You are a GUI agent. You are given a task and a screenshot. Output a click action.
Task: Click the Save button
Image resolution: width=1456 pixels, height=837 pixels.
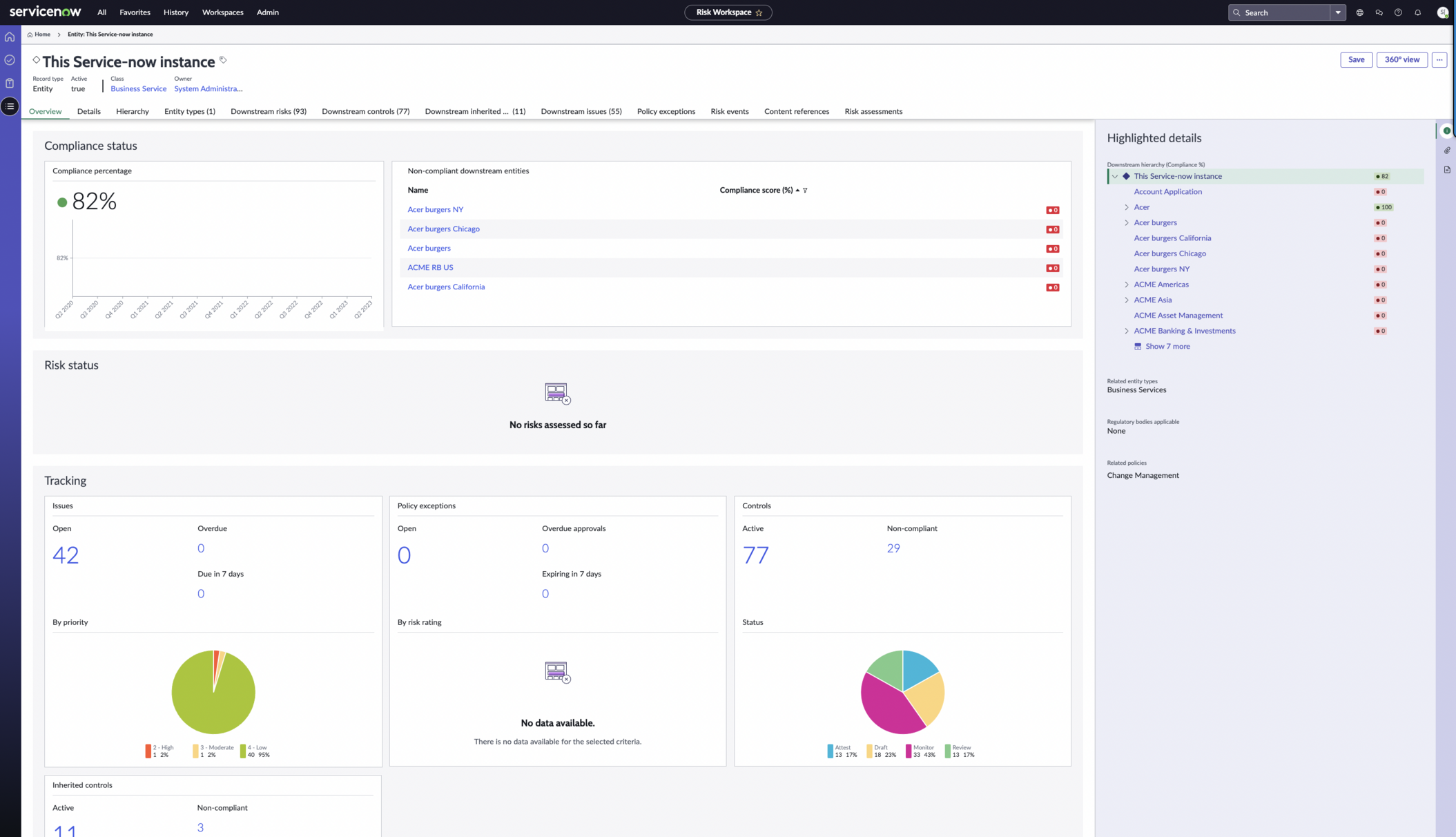click(x=1356, y=59)
